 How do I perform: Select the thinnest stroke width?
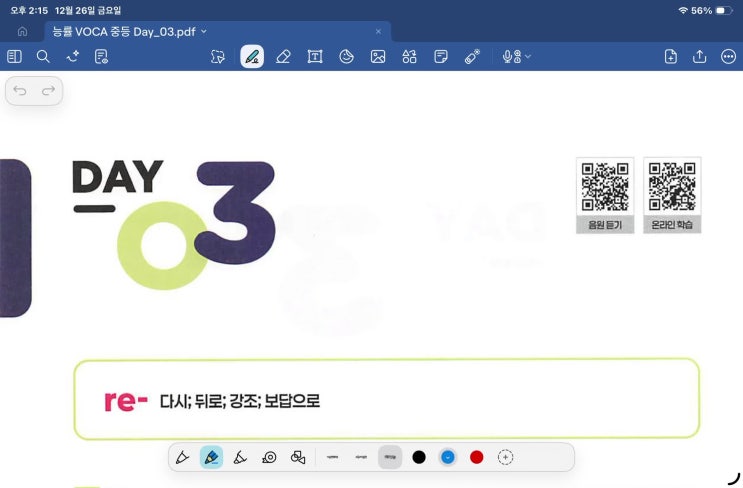(x=331, y=457)
